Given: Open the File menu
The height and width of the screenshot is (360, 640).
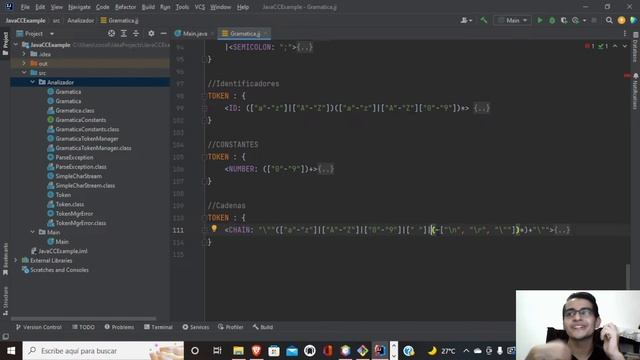Looking at the screenshot, I should tap(25, 7).
